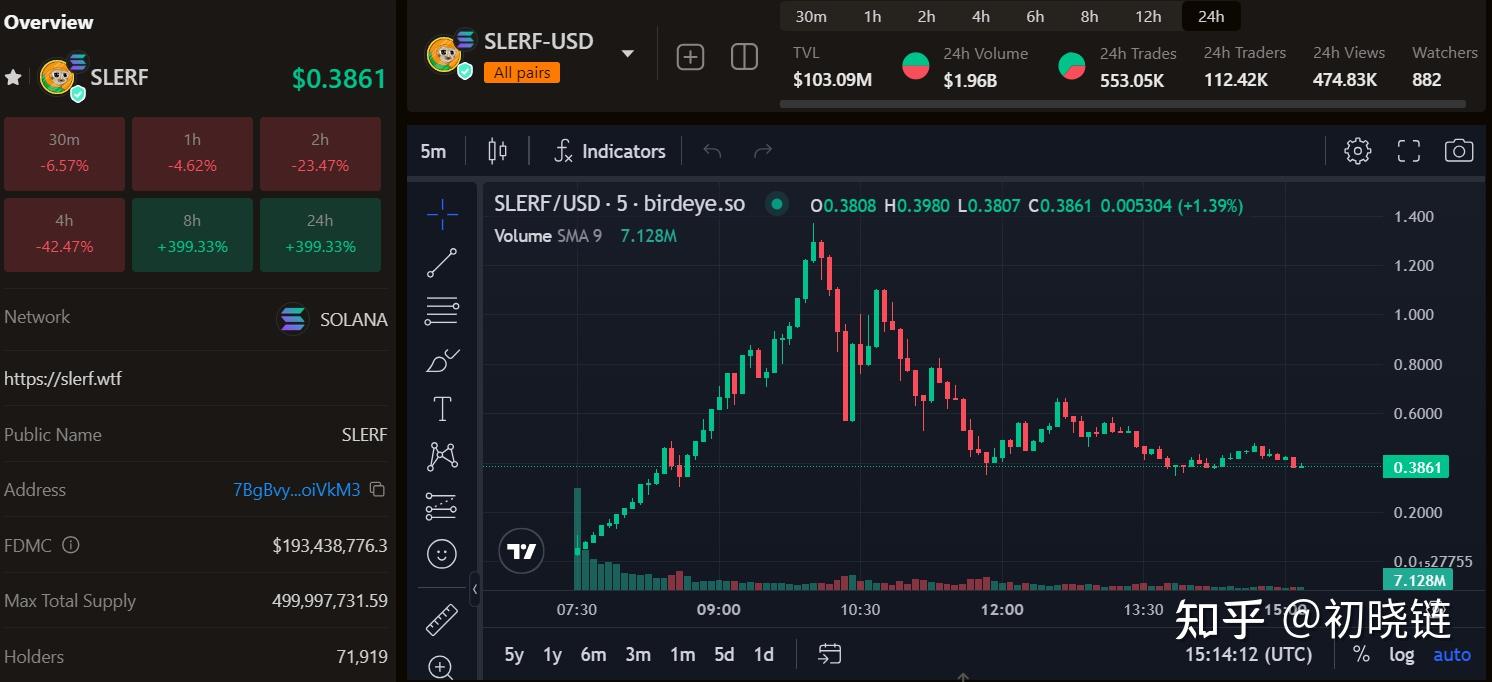Select the trend line drawing tool
1492x682 pixels.
coord(441,262)
